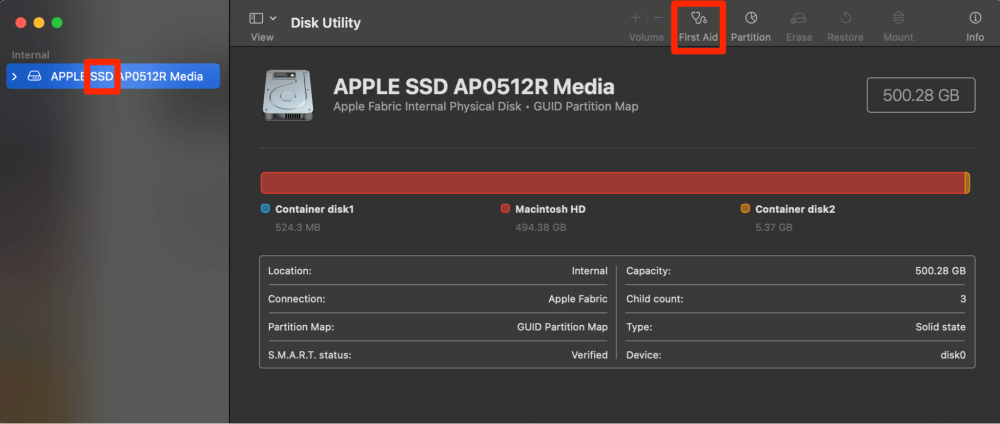Select the Macintosh HD legend label
This screenshot has width=1000, height=424.
point(550,209)
